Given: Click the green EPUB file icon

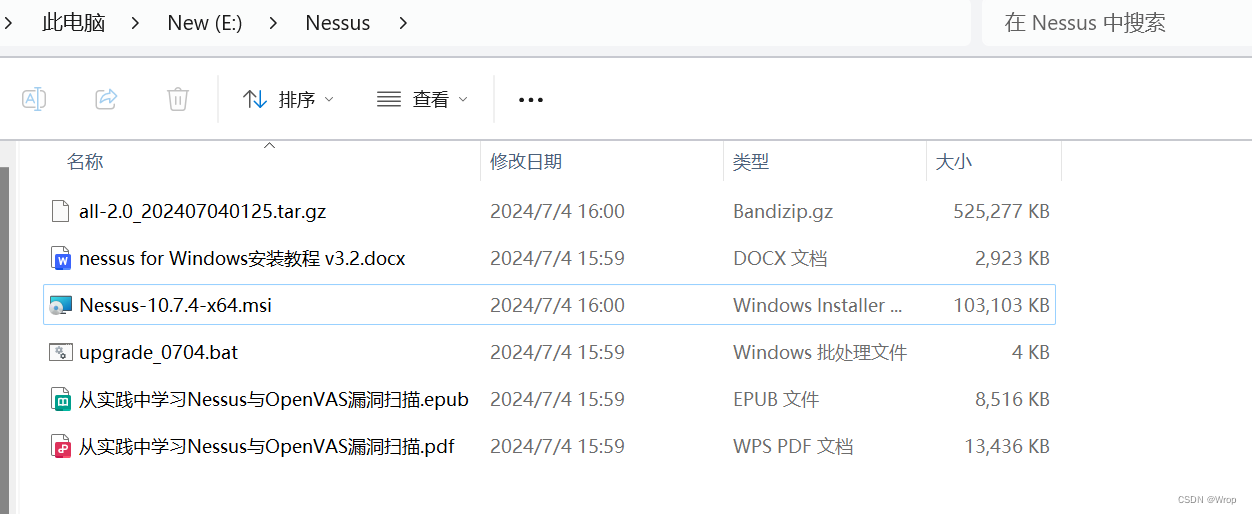Looking at the screenshot, I should [61, 399].
